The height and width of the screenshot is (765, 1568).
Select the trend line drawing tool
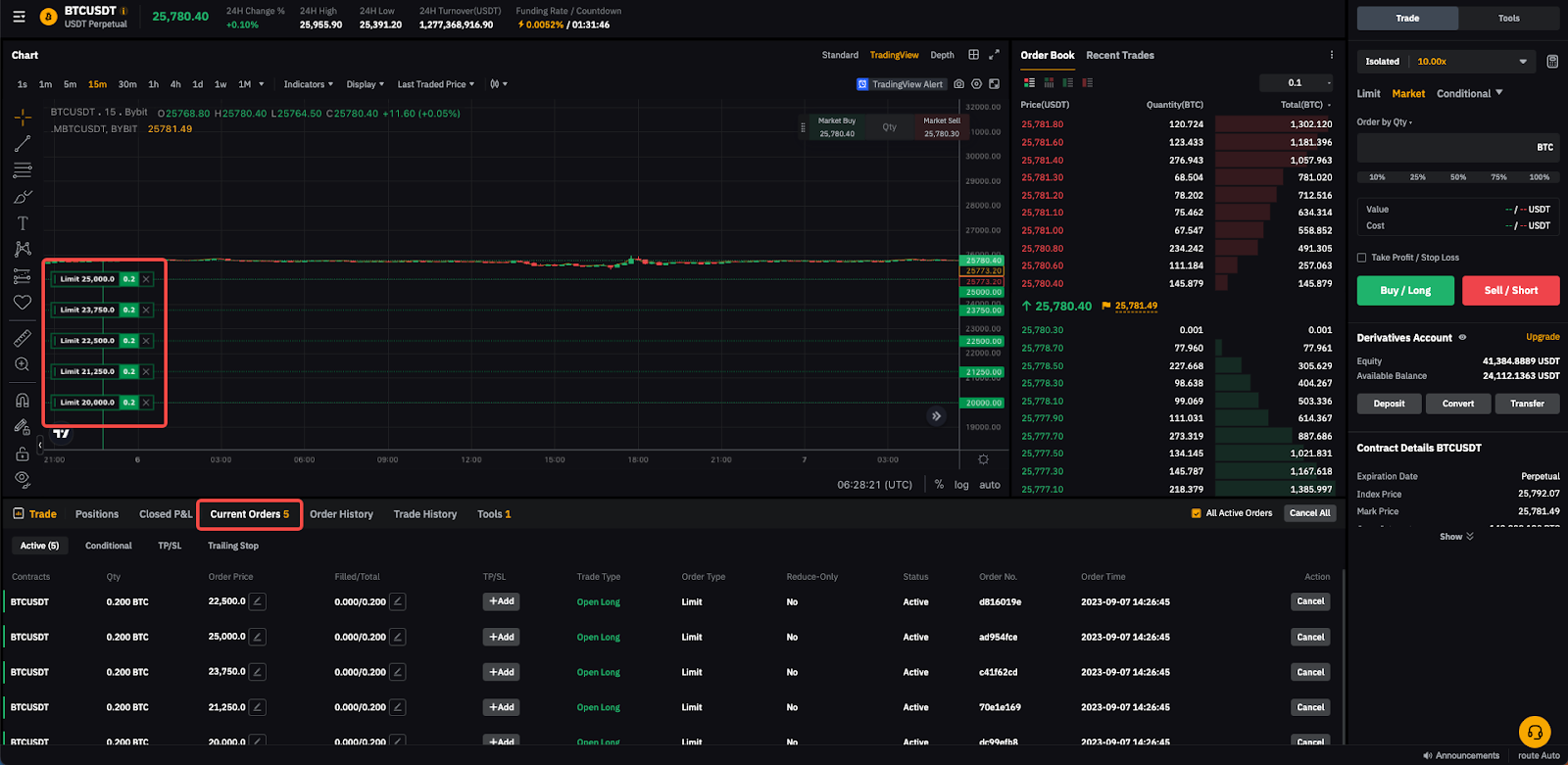(23, 144)
